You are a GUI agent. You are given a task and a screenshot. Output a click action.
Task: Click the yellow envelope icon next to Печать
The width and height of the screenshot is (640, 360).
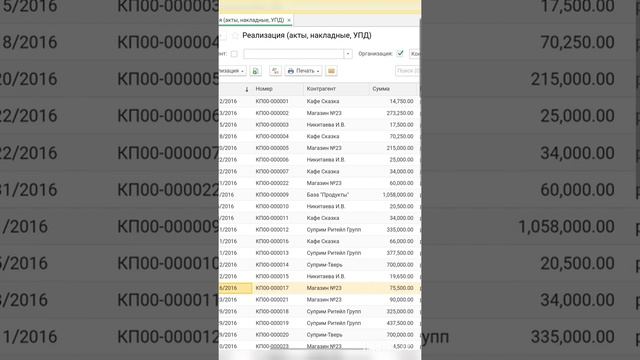[x=331, y=71]
